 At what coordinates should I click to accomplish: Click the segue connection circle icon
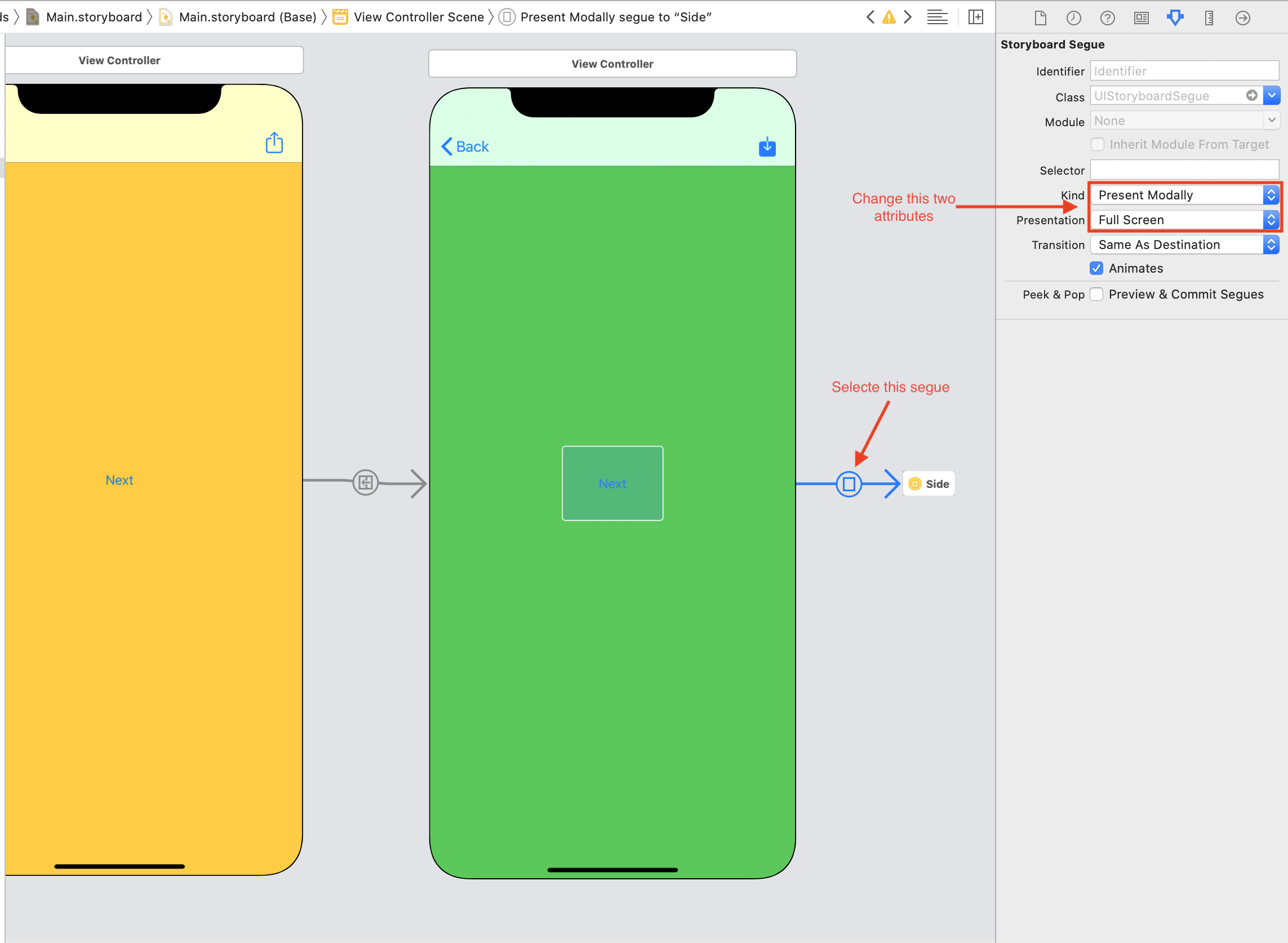(849, 484)
